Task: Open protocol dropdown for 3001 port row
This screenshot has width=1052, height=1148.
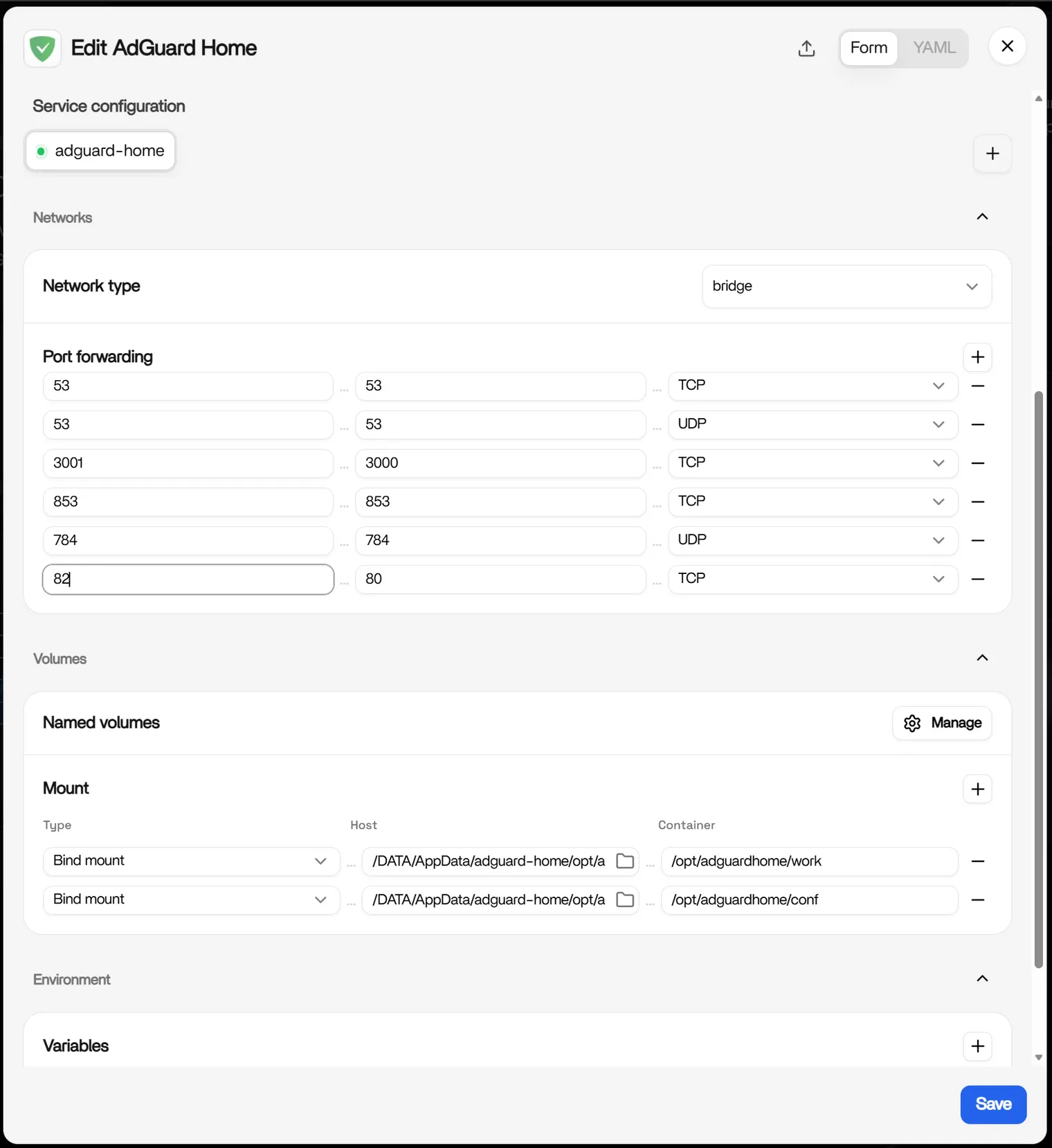Action: [813, 463]
